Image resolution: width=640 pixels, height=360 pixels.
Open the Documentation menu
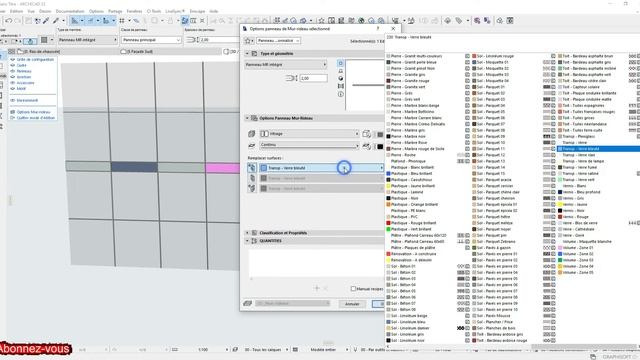[70, 11]
